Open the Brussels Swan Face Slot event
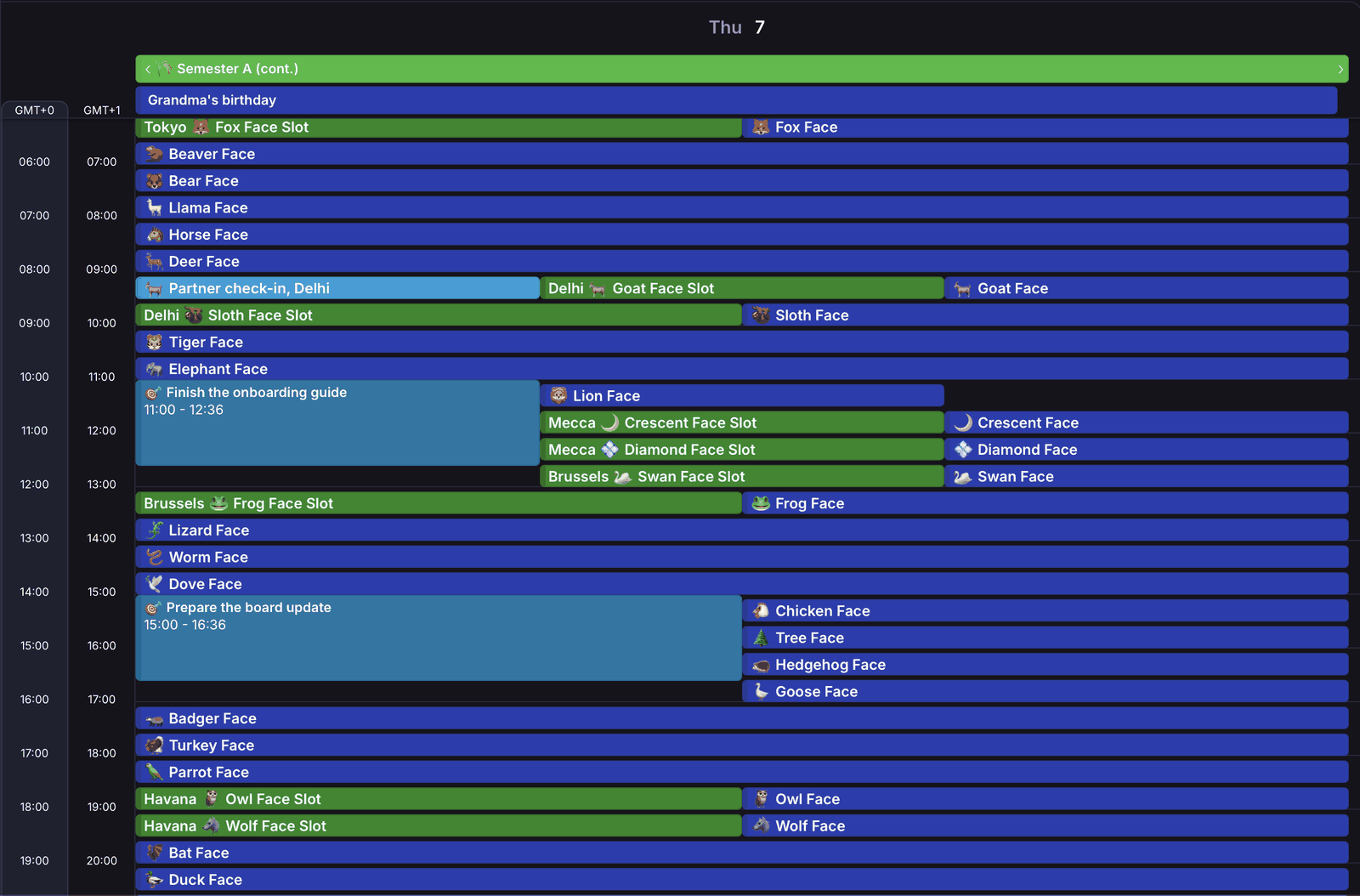 click(742, 477)
